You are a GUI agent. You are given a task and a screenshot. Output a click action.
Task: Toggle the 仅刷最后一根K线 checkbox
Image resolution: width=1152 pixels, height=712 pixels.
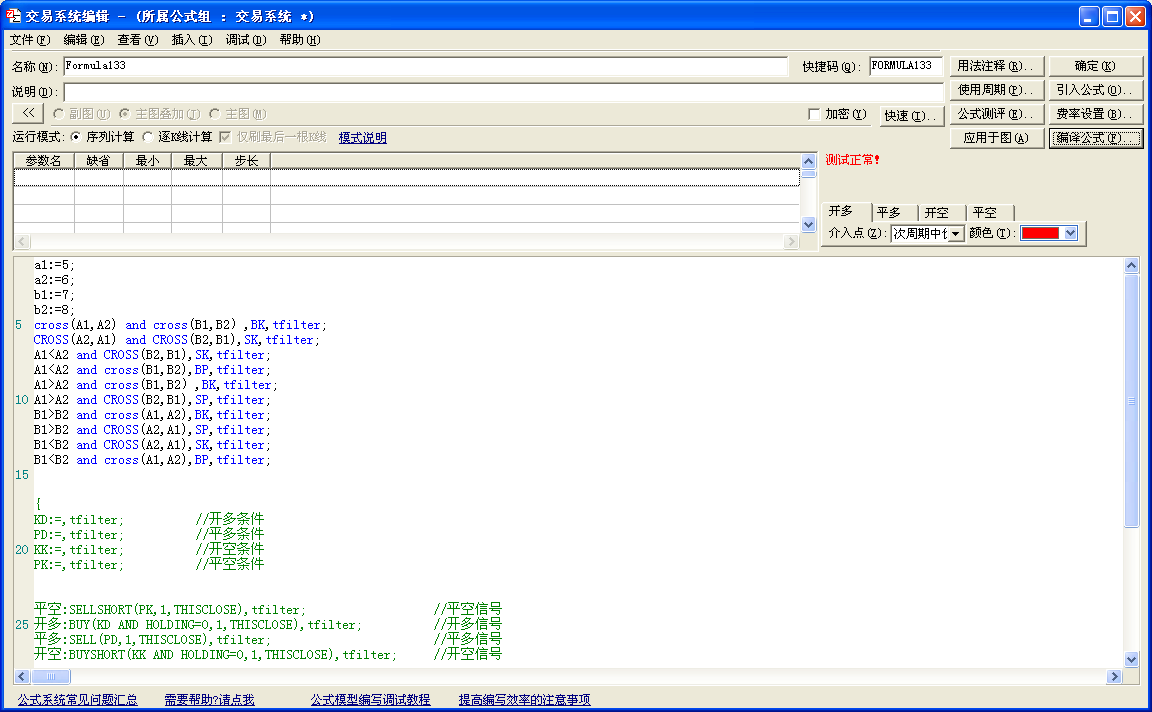pyautogui.click(x=225, y=137)
